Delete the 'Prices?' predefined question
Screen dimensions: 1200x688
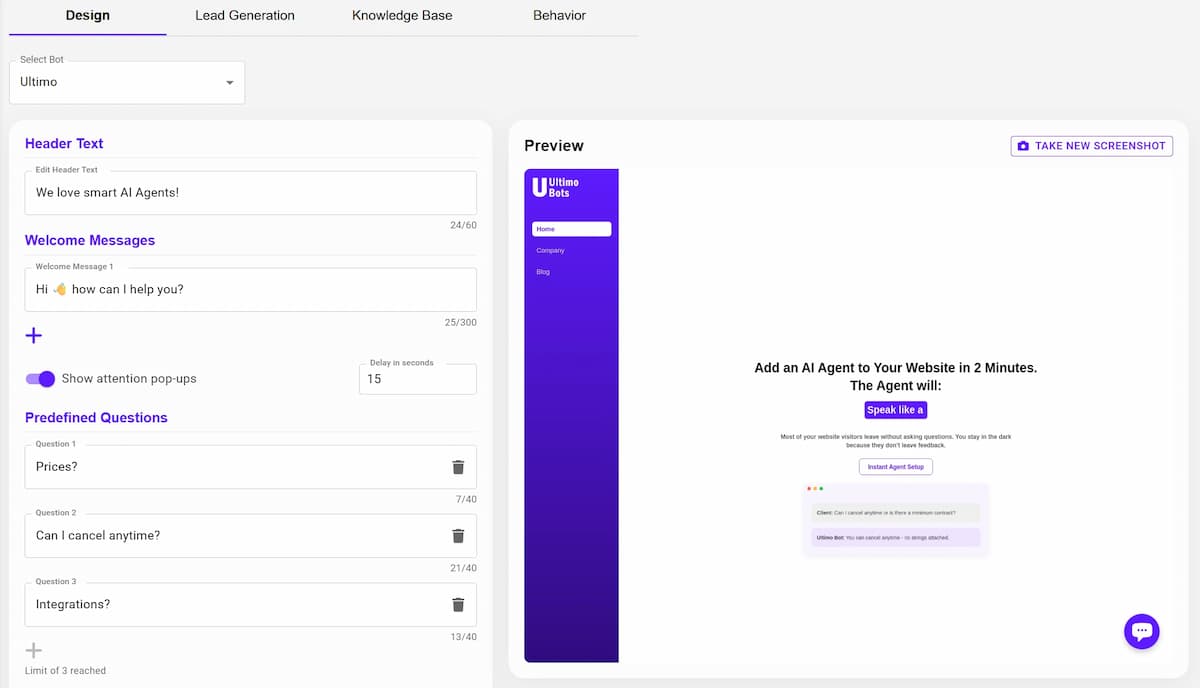(458, 467)
